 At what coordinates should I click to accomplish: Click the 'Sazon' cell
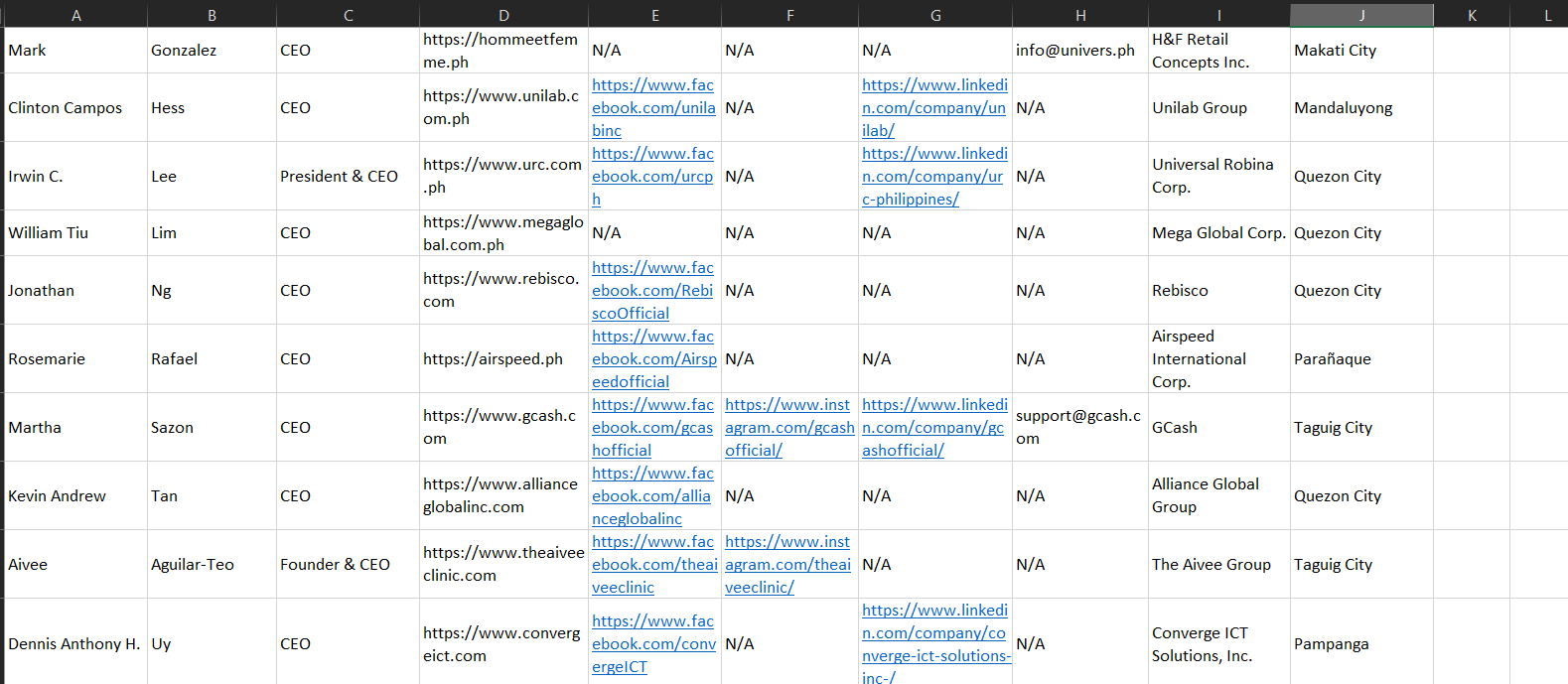coord(212,427)
